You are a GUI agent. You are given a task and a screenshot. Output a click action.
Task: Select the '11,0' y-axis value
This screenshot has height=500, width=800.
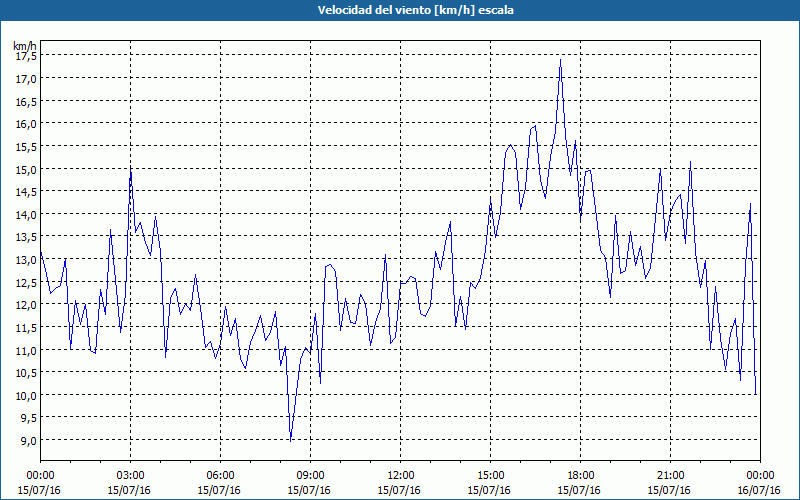coord(26,350)
